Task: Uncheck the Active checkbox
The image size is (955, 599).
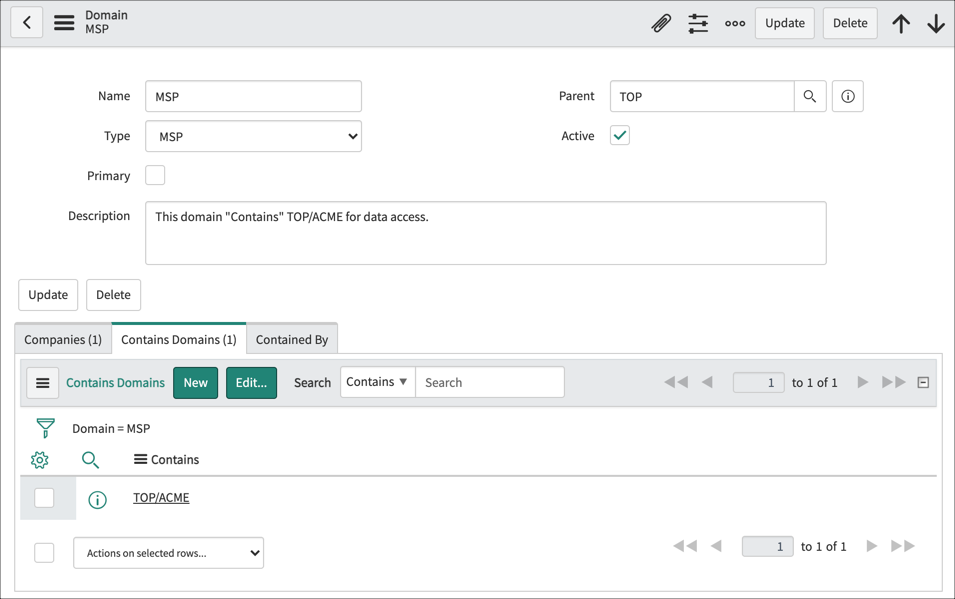Action: click(x=619, y=135)
